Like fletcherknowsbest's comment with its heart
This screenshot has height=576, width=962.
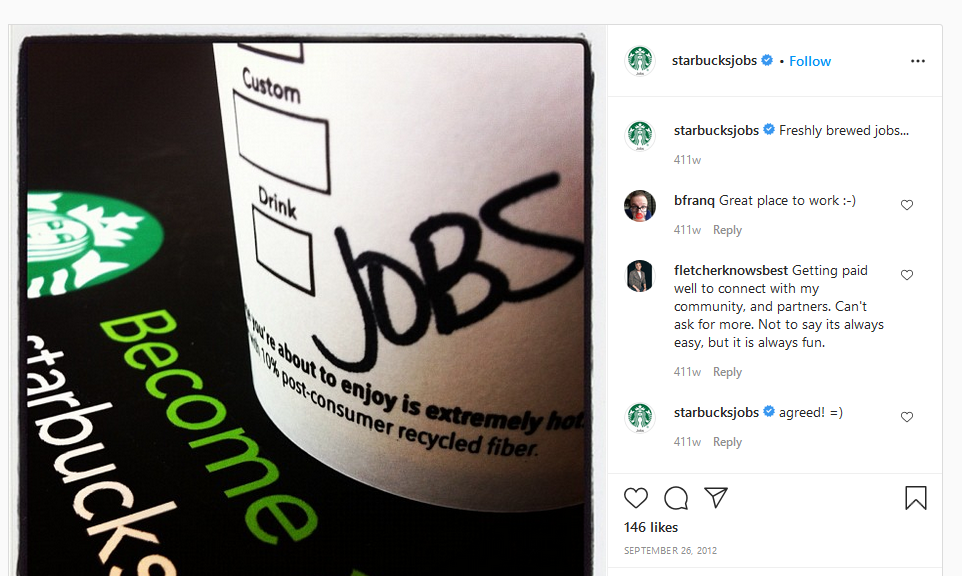coord(907,274)
